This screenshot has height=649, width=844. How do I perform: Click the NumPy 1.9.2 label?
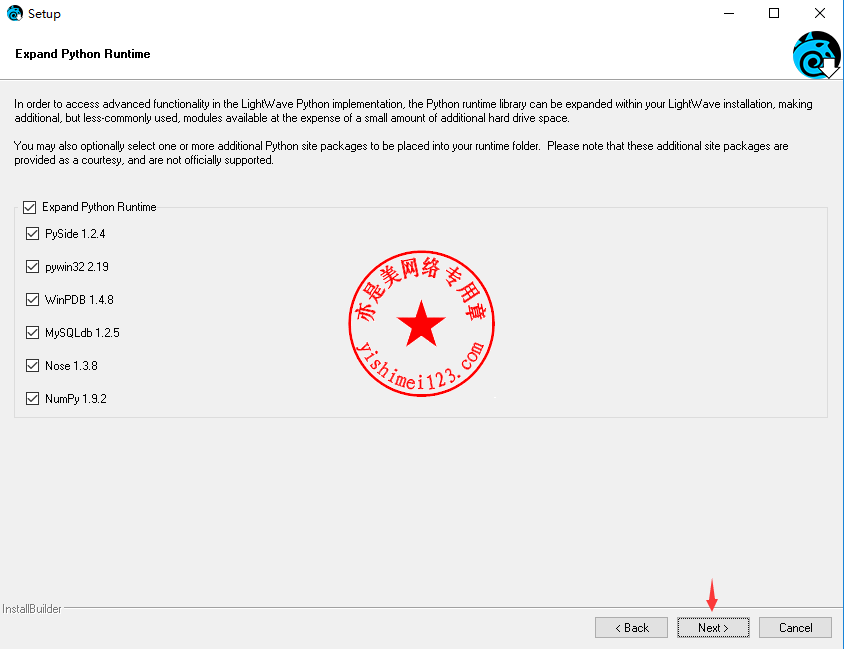point(76,399)
